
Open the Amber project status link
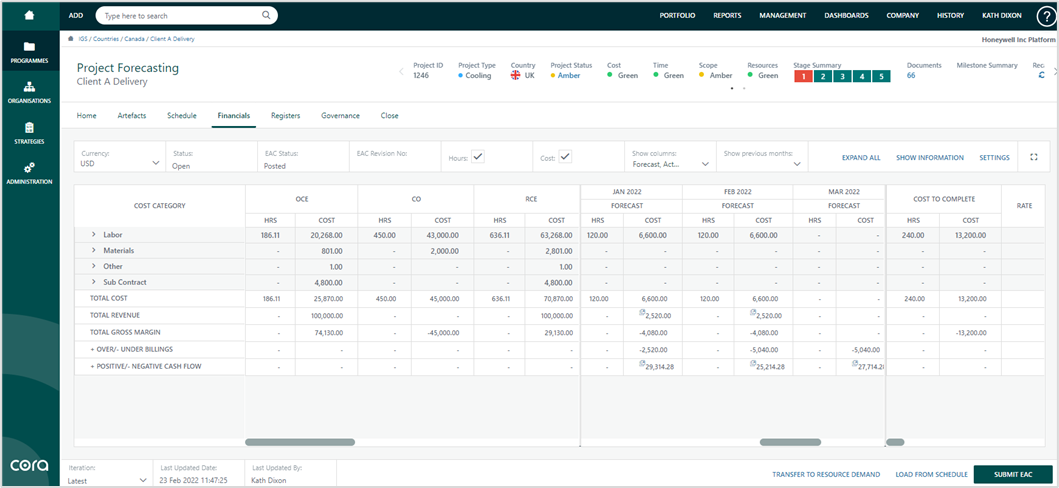tap(569, 76)
